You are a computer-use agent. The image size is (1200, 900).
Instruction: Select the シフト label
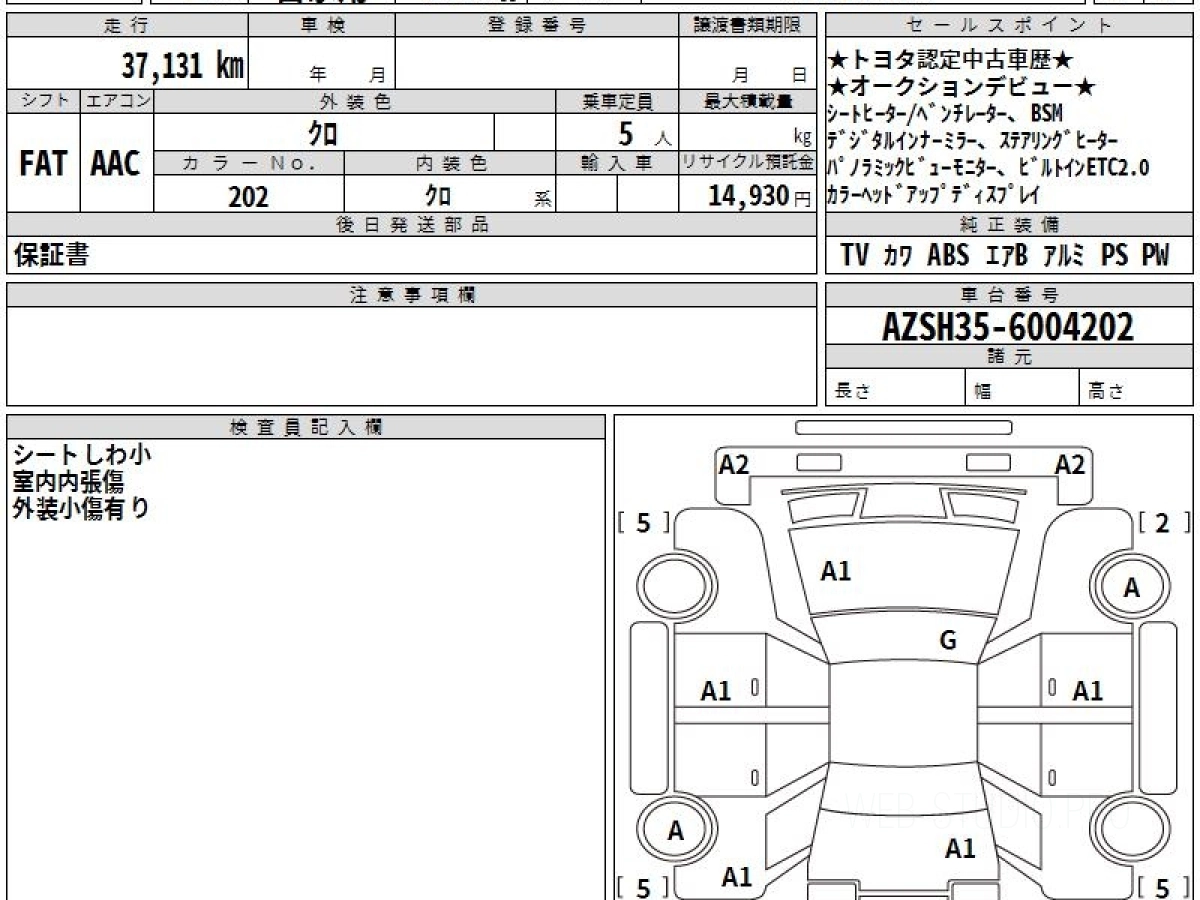pos(43,101)
